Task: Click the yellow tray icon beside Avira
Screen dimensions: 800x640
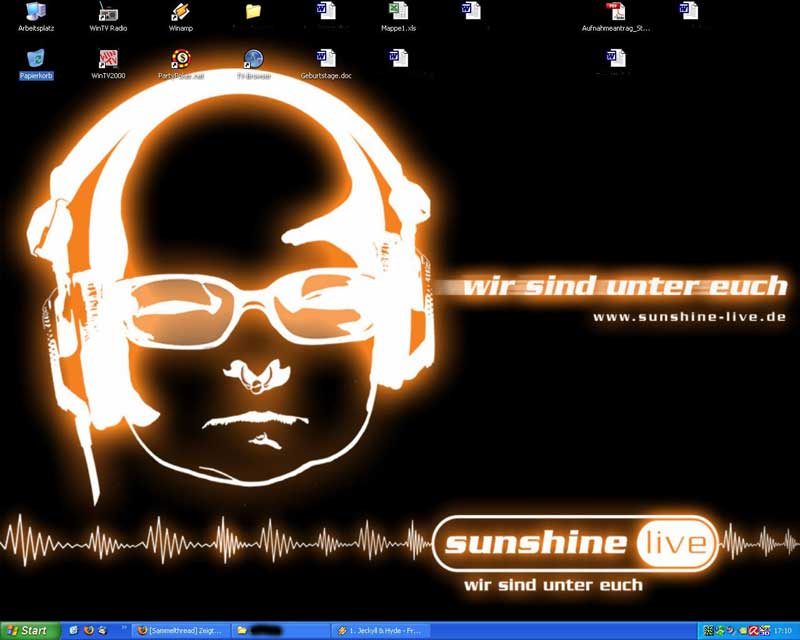Action: [x=742, y=631]
